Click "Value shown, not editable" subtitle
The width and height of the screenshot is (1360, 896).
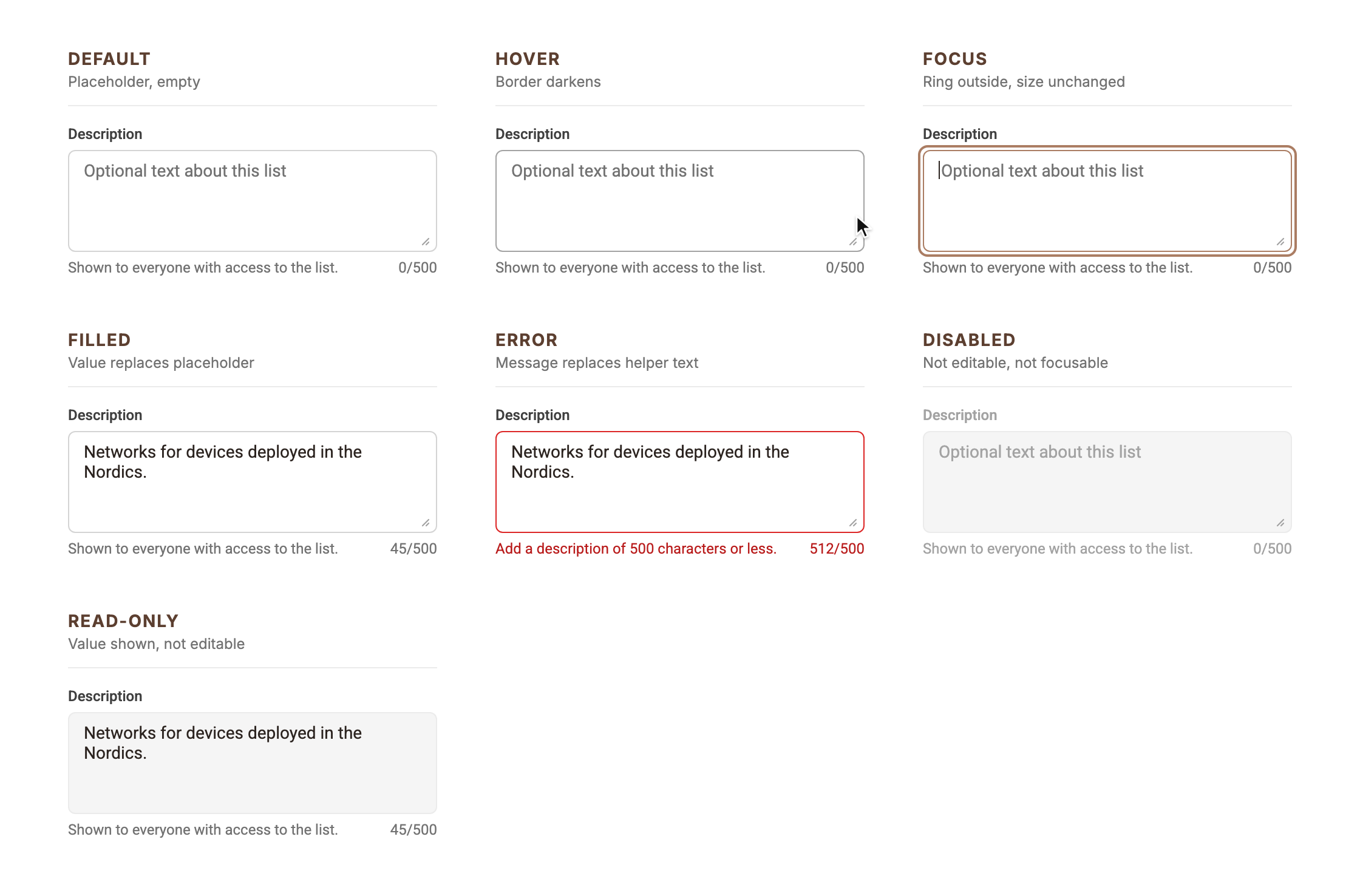(156, 644)
